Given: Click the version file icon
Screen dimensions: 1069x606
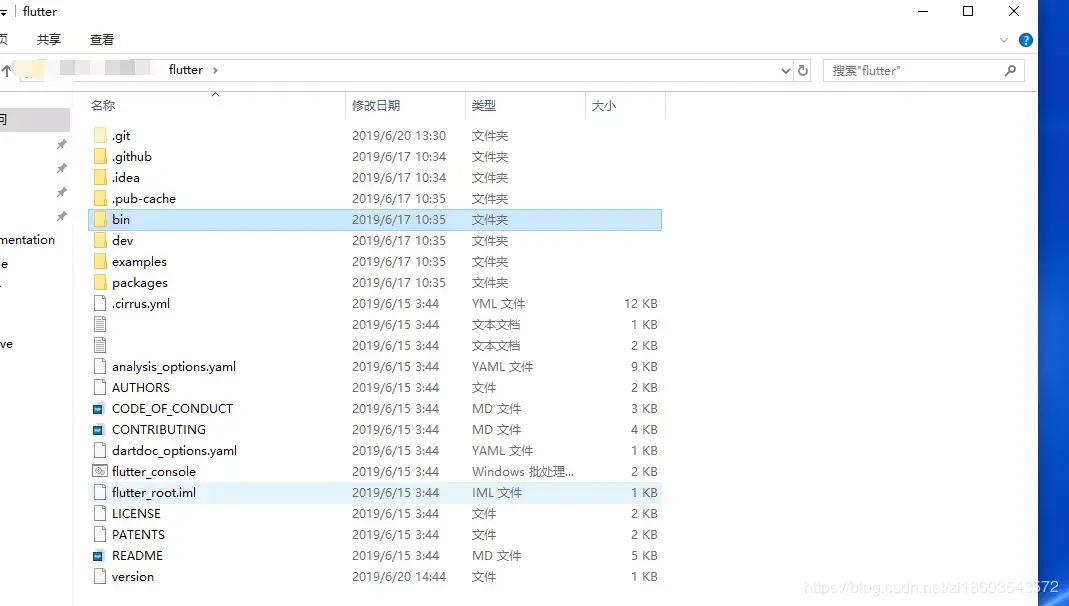Looking at the screenshot, I should pyautogui.click(x=100, y=577).
